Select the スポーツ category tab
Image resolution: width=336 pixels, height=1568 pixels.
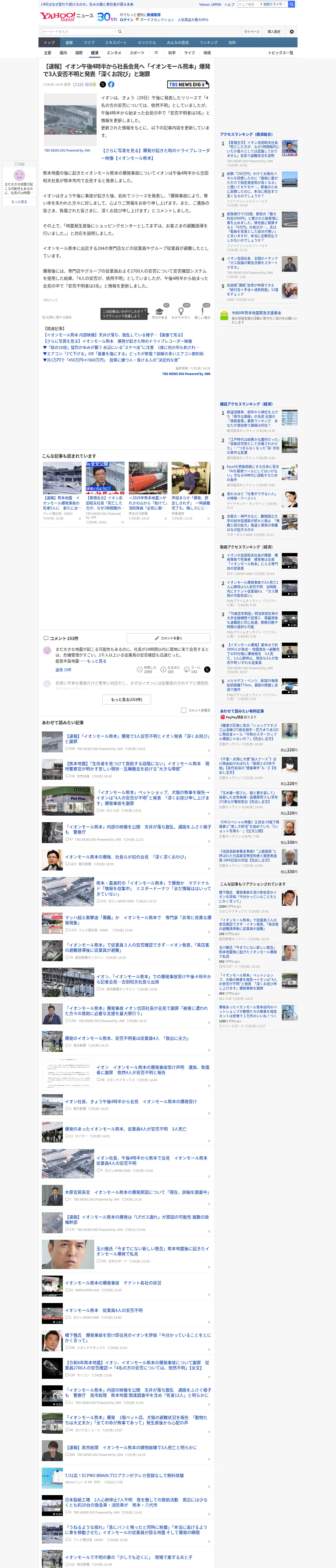(x=137, y=53)
